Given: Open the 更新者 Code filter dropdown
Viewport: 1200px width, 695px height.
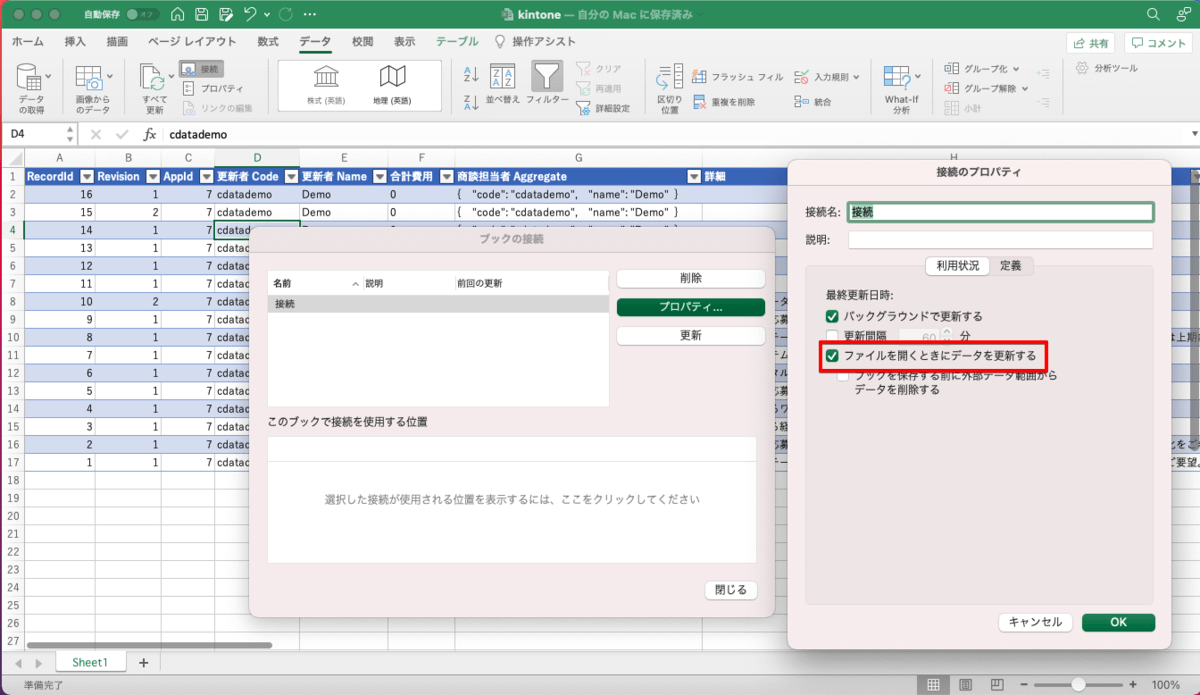Looking at the screenshot, I should [x=289, y=176].
